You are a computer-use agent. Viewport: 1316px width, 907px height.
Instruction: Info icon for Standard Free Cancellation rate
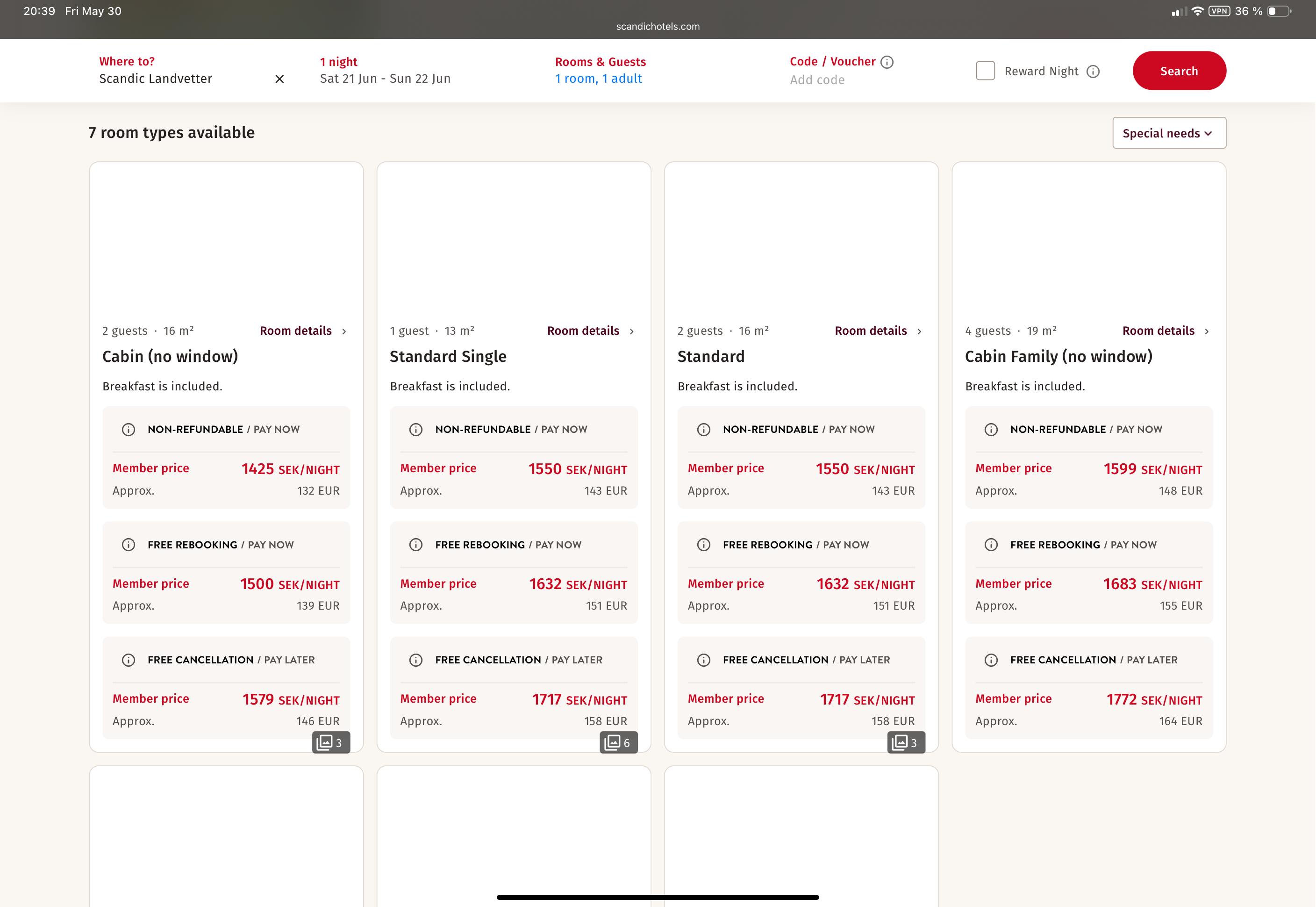(703, 660)
